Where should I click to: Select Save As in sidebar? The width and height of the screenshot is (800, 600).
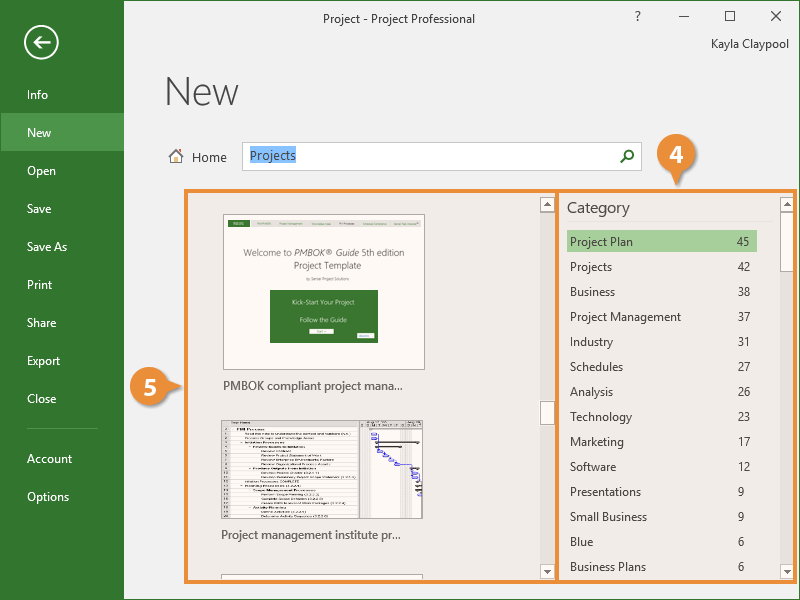(47, 247)
